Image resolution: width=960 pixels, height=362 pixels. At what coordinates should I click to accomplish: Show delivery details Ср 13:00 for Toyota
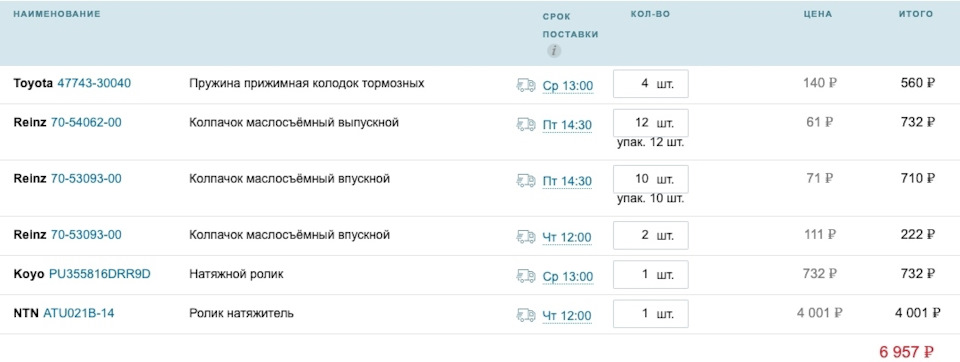coord(568,86)
